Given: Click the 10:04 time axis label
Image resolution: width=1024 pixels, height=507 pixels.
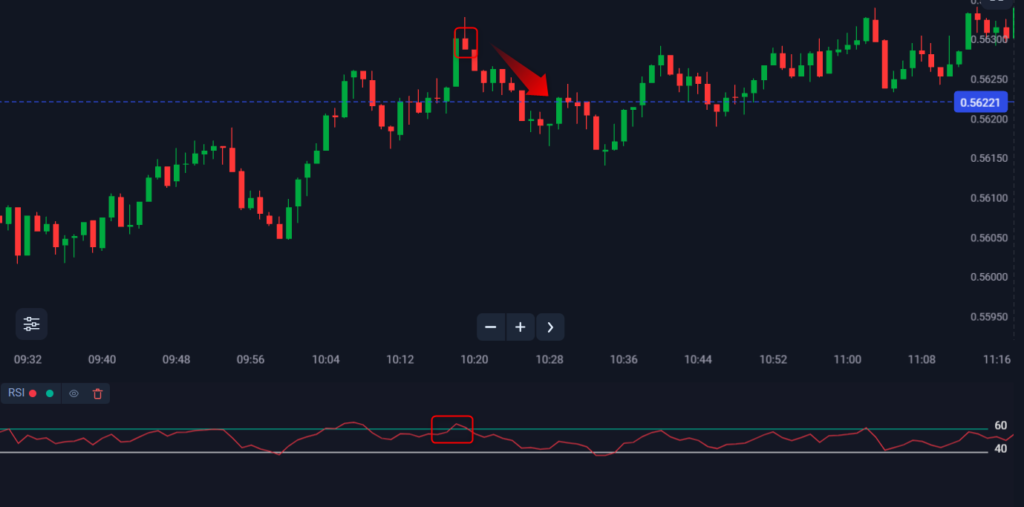Looking at the screenshot, I should tap(326, 359).
